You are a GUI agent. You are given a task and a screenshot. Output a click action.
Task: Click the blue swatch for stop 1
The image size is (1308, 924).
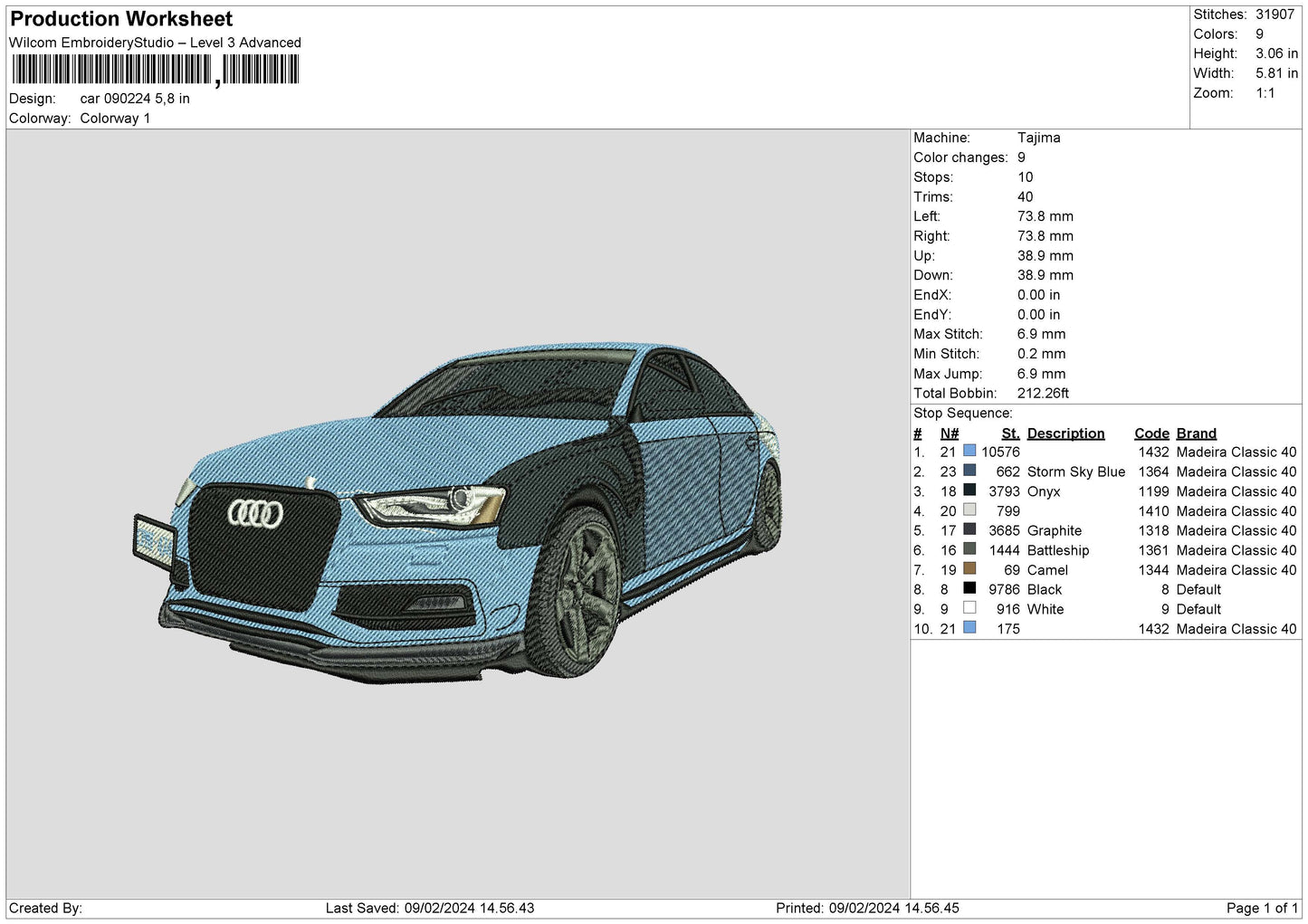(969, 452)
